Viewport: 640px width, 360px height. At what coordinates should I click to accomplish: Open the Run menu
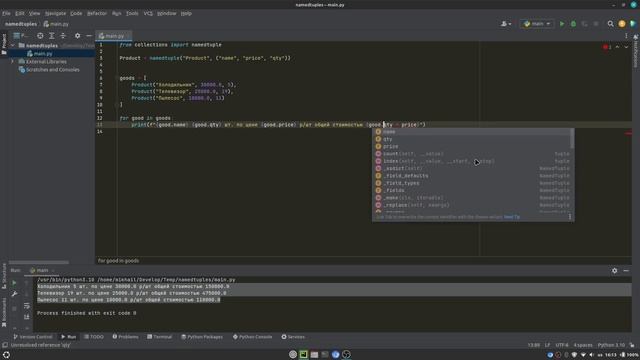coord(116,13)
